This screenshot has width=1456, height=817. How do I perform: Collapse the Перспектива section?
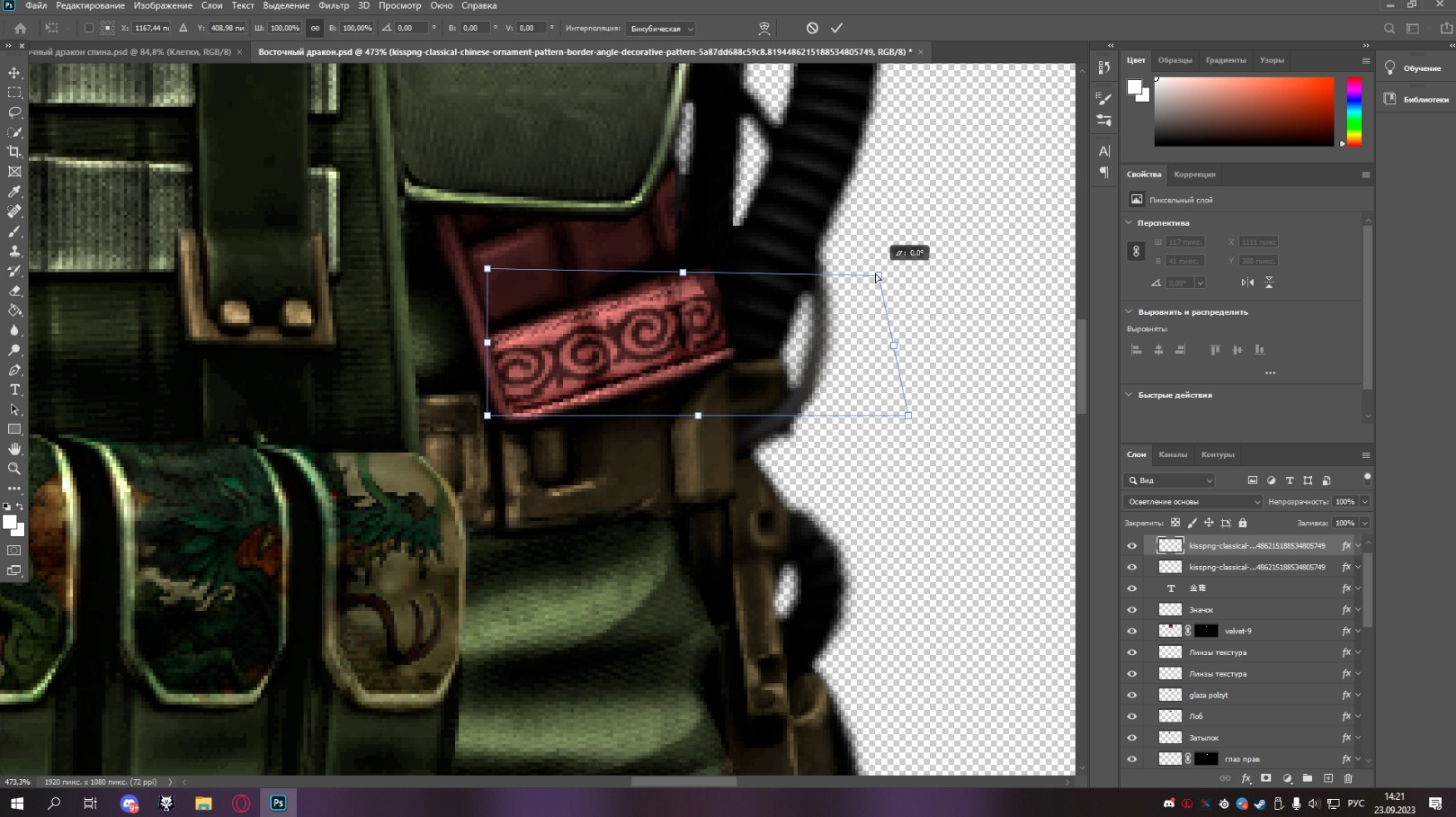tap(1129, 223)
